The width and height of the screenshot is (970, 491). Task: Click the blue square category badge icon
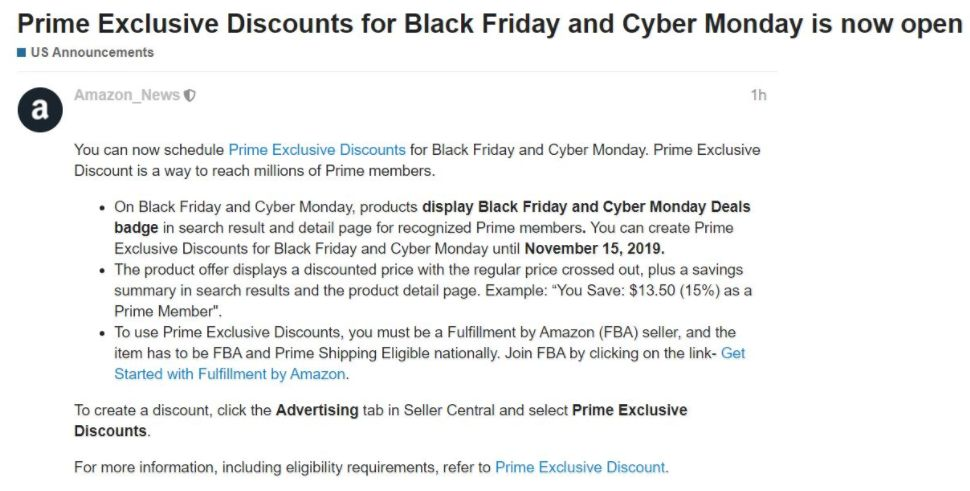[21, 52]
